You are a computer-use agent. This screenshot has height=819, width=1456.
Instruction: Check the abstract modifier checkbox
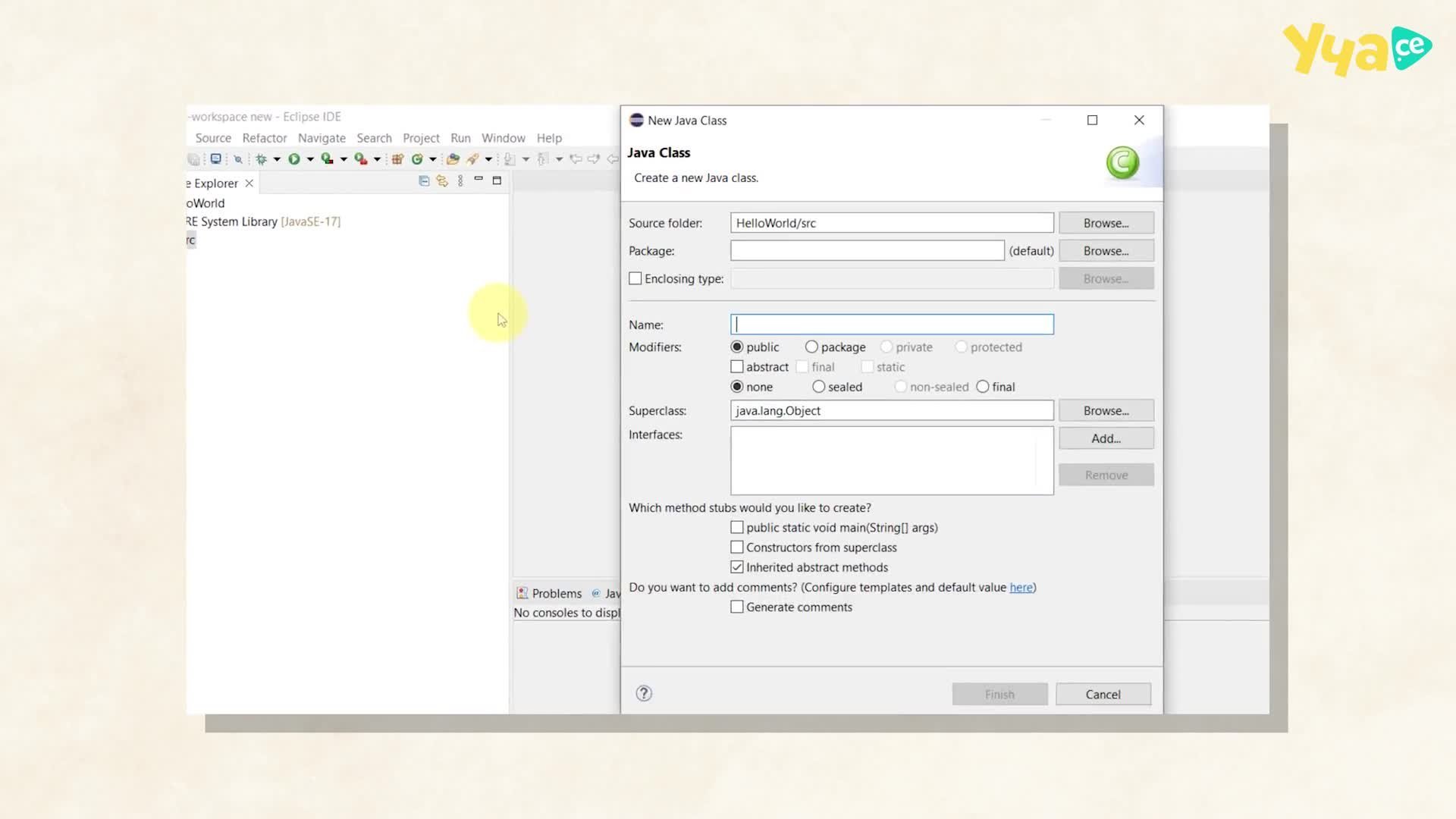(737, 366)
